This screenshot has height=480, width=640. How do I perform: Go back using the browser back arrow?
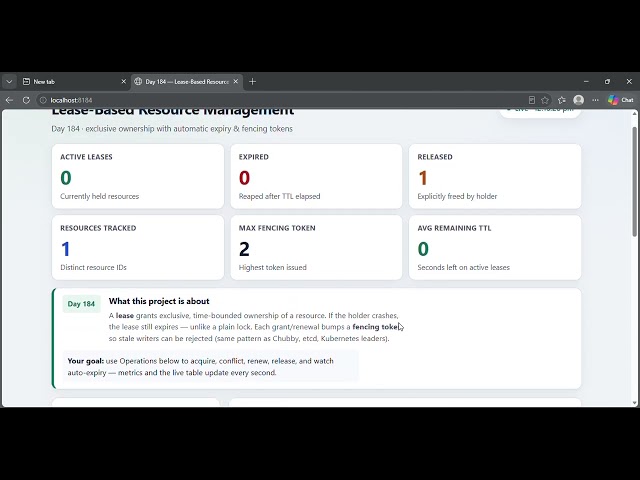tap(9, 100)
